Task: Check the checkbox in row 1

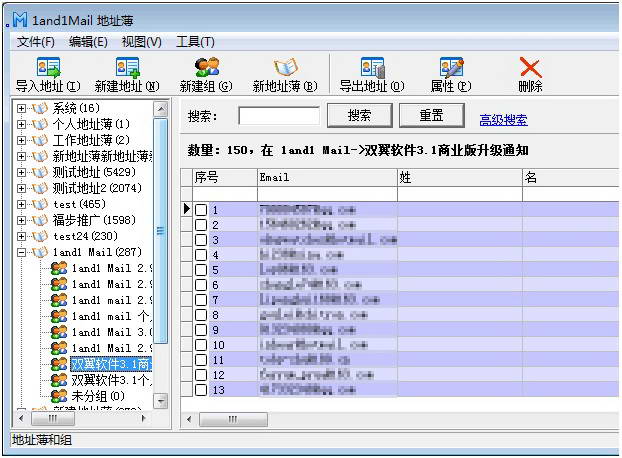Action: click(x=201, y=210)
